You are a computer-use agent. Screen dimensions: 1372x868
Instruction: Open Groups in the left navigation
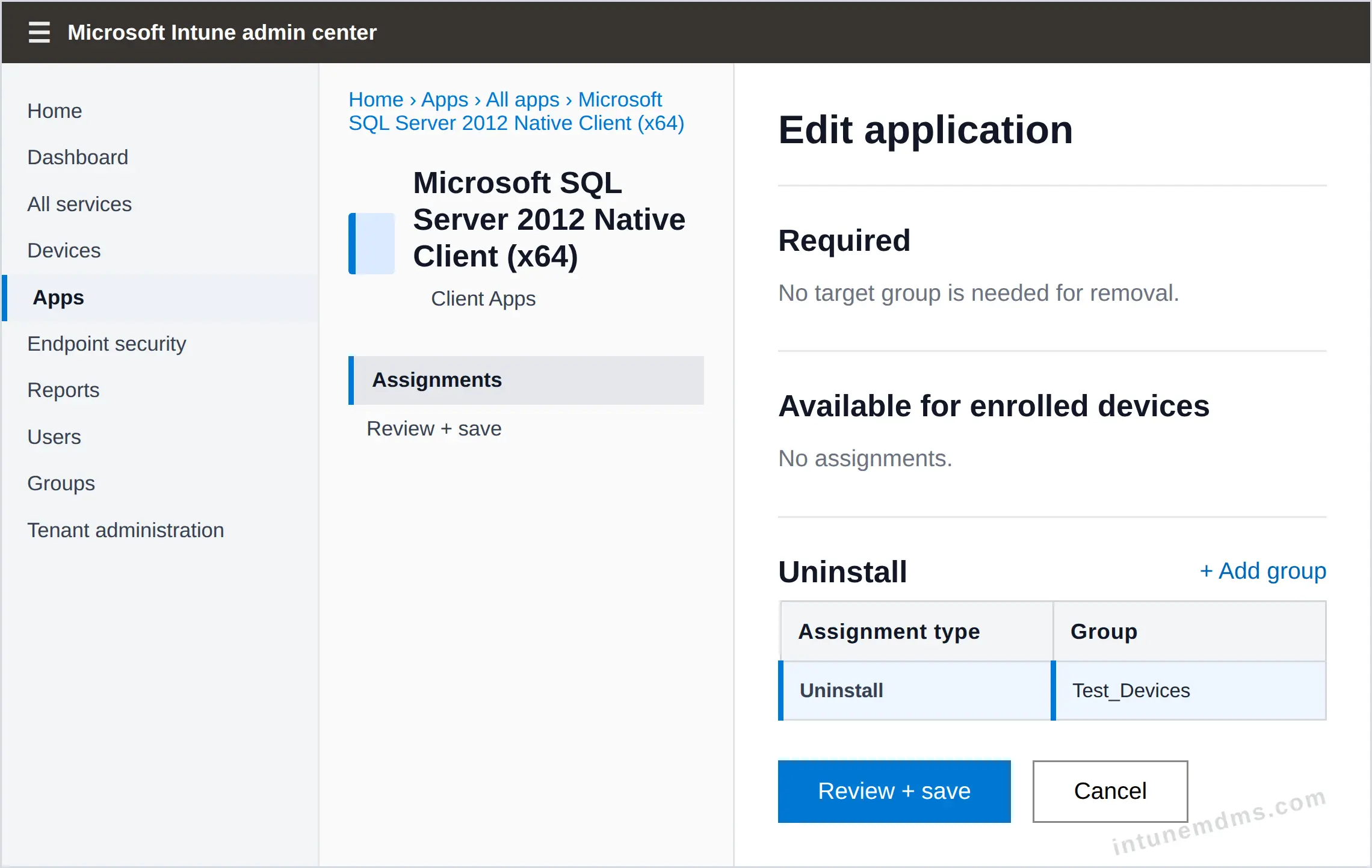click(61, 483)
